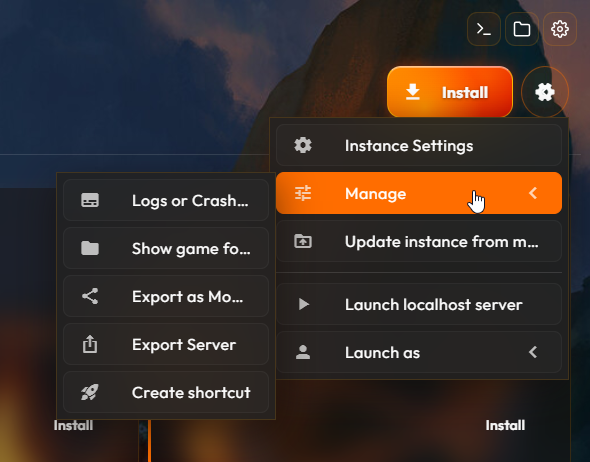Click the bottom-right Install label

coord(505,426)
